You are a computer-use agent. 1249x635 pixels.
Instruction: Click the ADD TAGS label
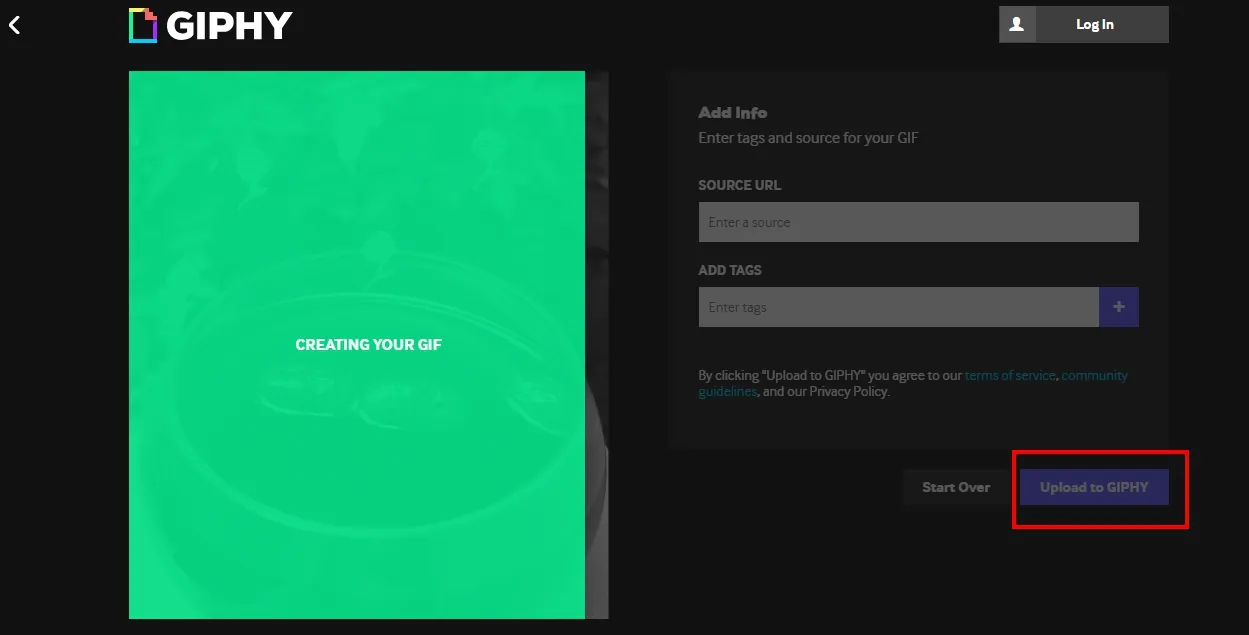pyautogui.click(x=729, y=270)
